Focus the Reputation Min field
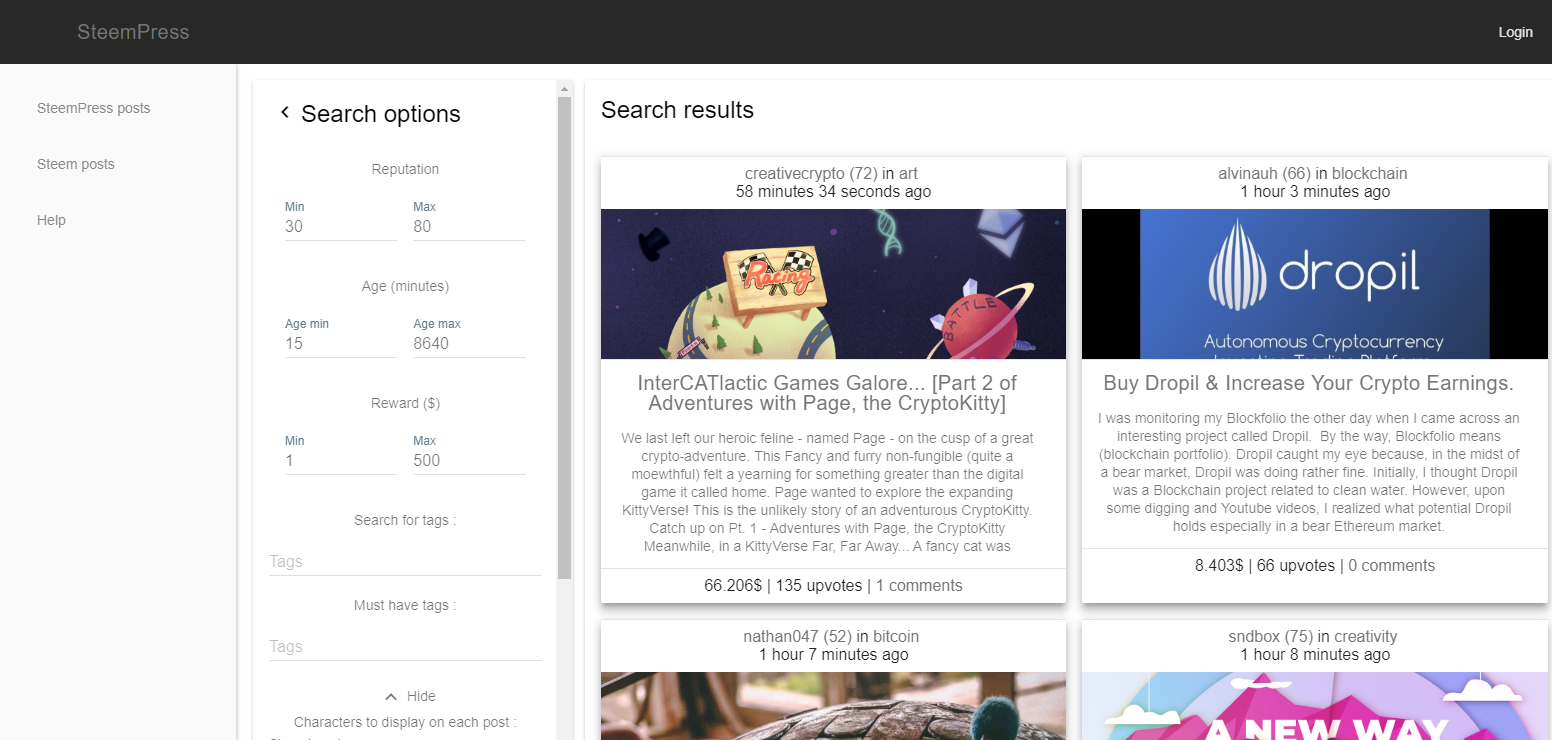1552x740 pixels. tap(341, 227)
